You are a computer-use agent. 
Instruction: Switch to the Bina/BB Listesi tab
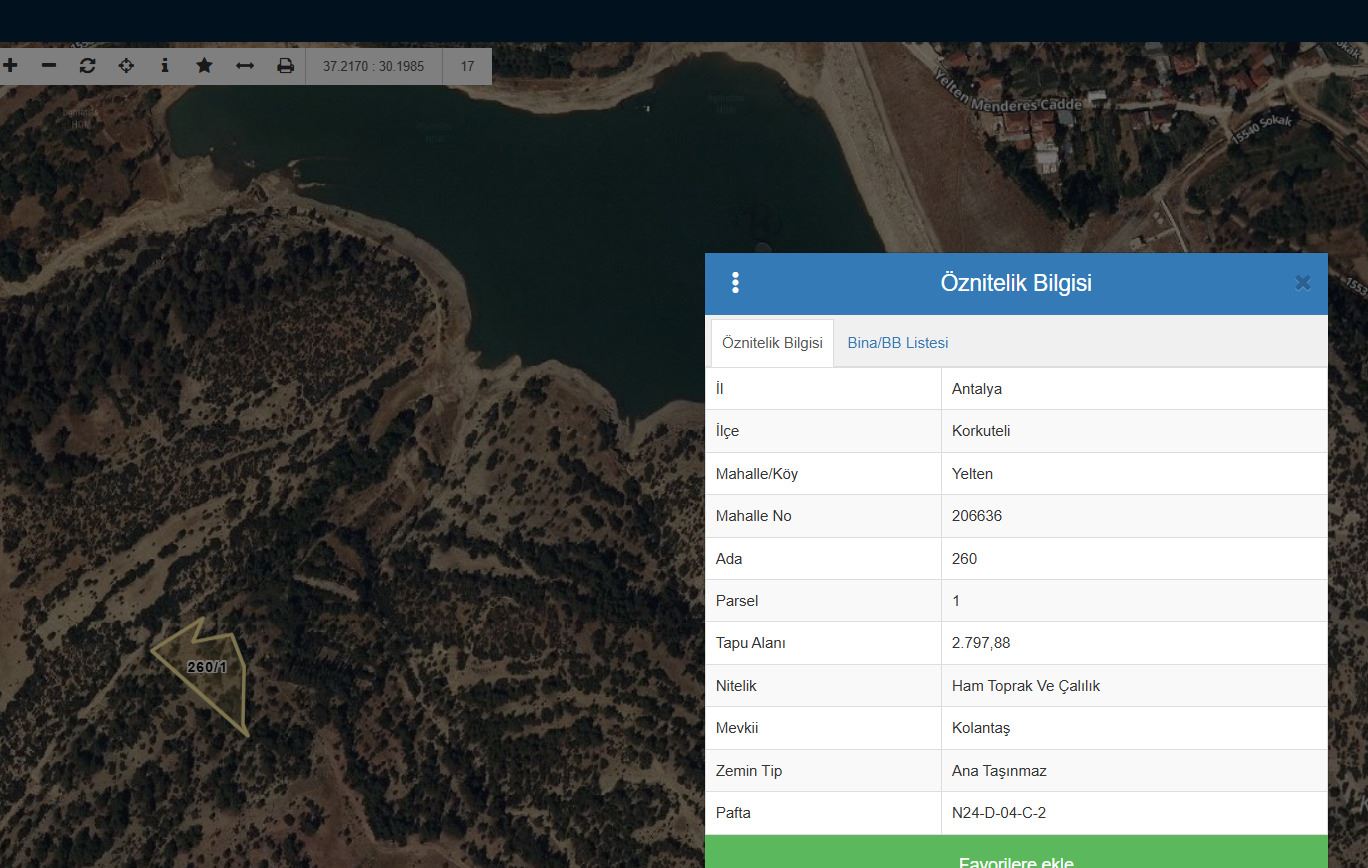(x=897, y=343)
